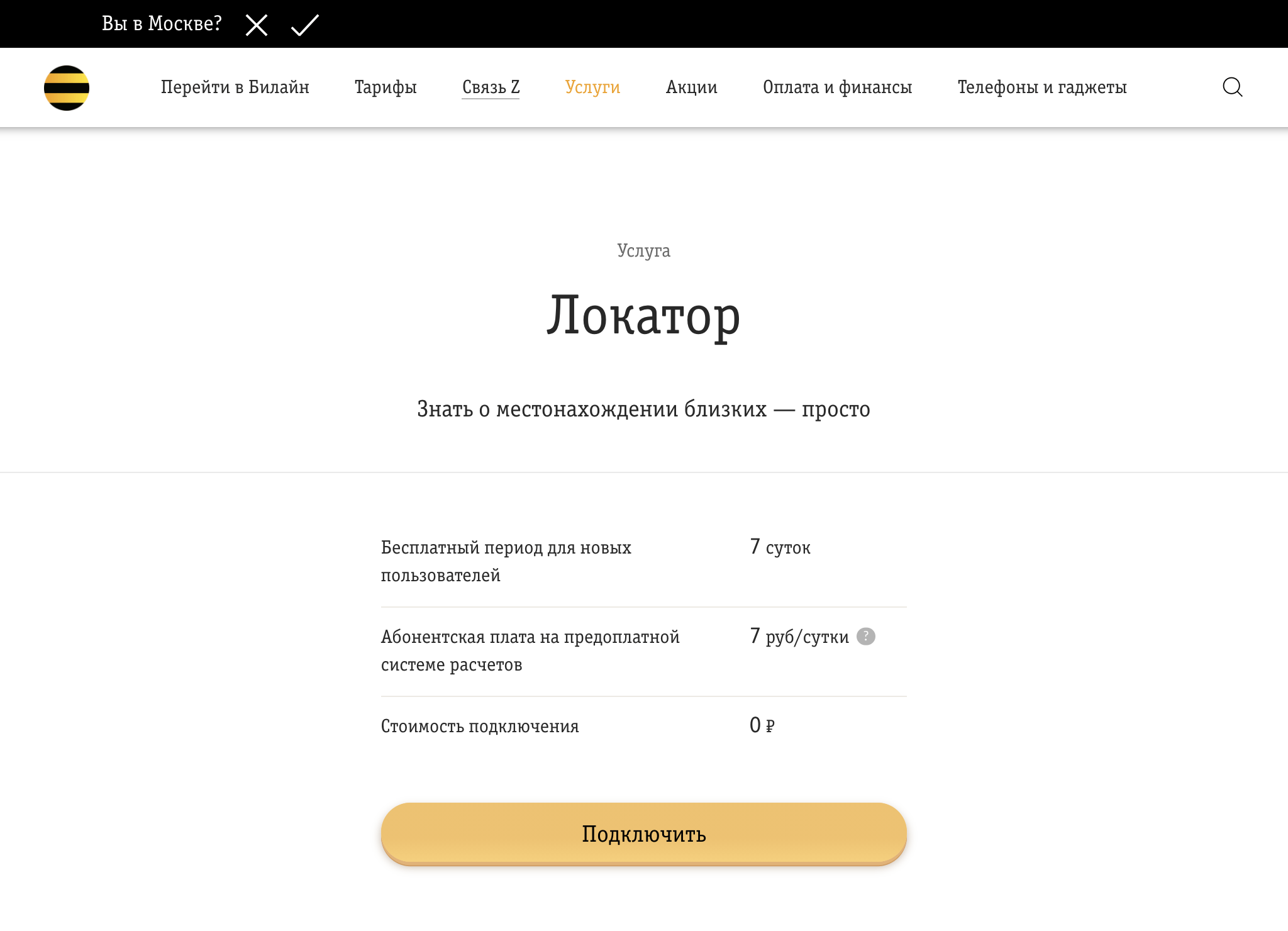1288x931 pixels.
Task: Click the Абонентская плата row label
Action: (530, 650)
